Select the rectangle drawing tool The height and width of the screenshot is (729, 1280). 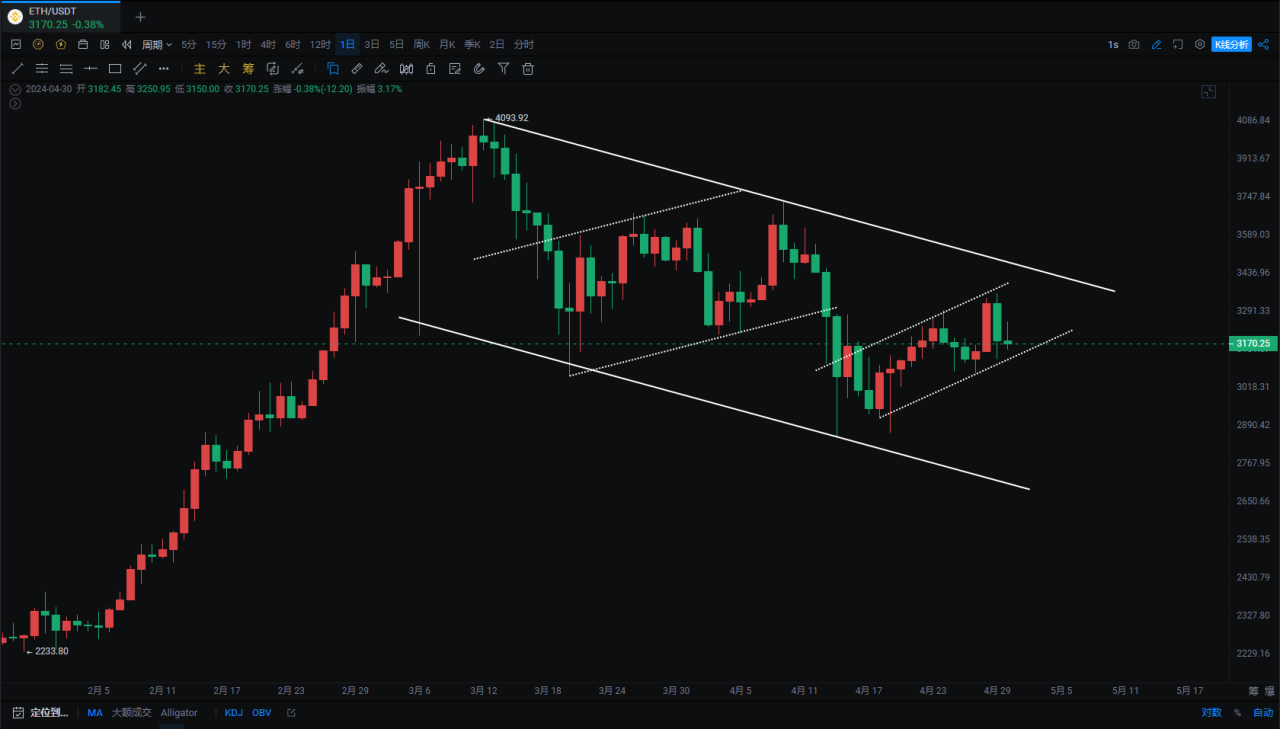point(115,69)
